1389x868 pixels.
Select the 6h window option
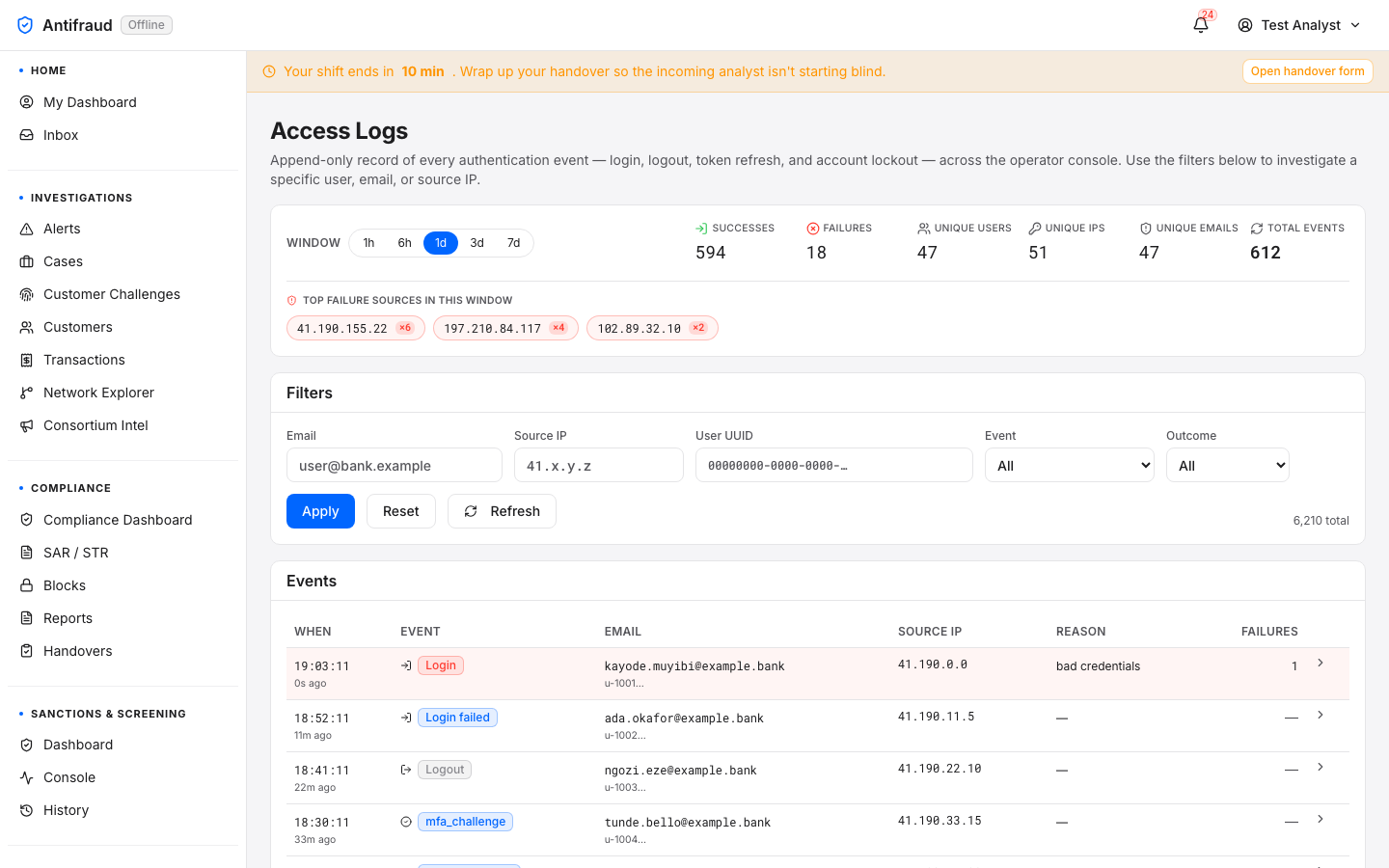[x=405, y=243]
